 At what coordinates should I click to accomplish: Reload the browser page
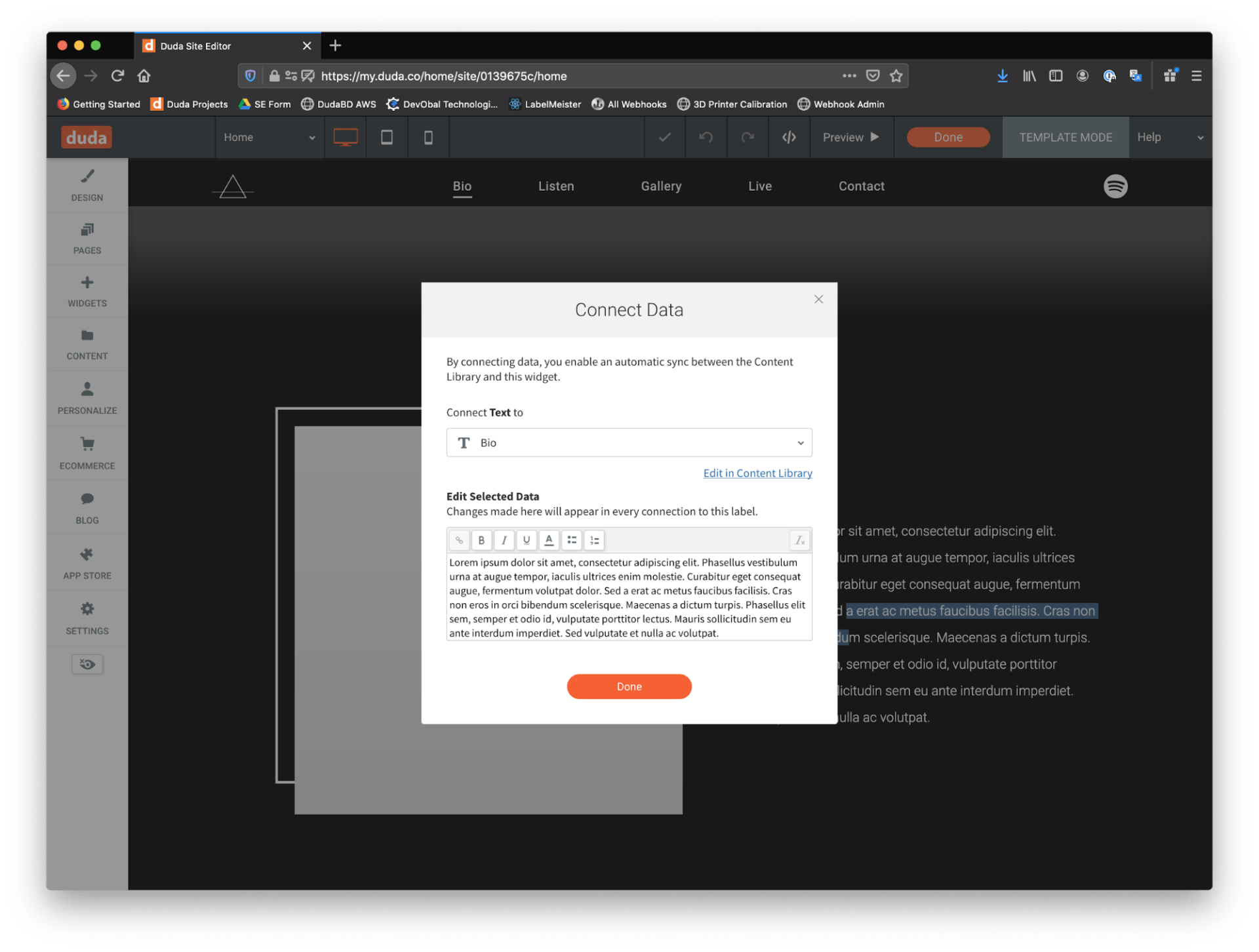[117, 76]
